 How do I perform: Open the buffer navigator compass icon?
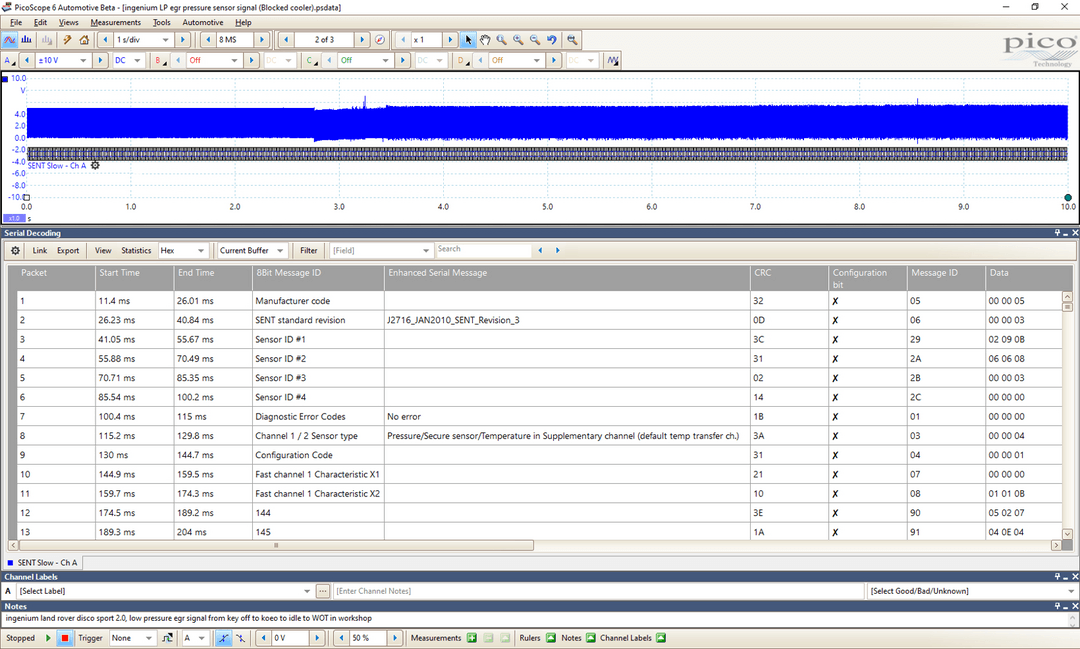coord(380,40)
